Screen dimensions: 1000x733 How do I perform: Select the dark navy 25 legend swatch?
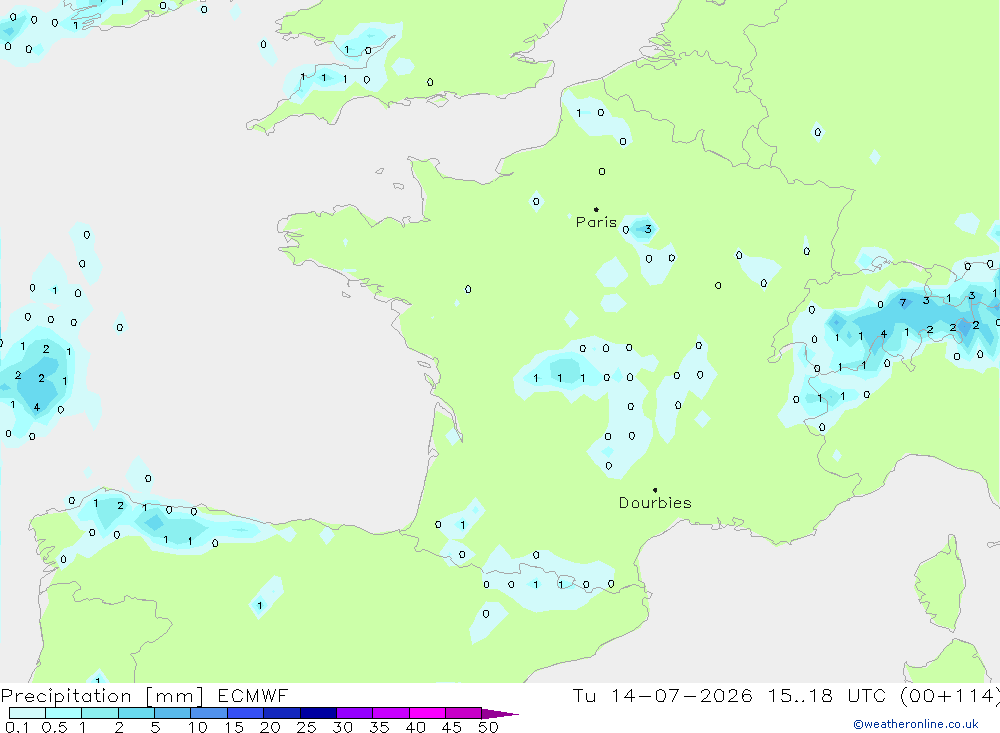pyautogui.click(x=318, y=713)
